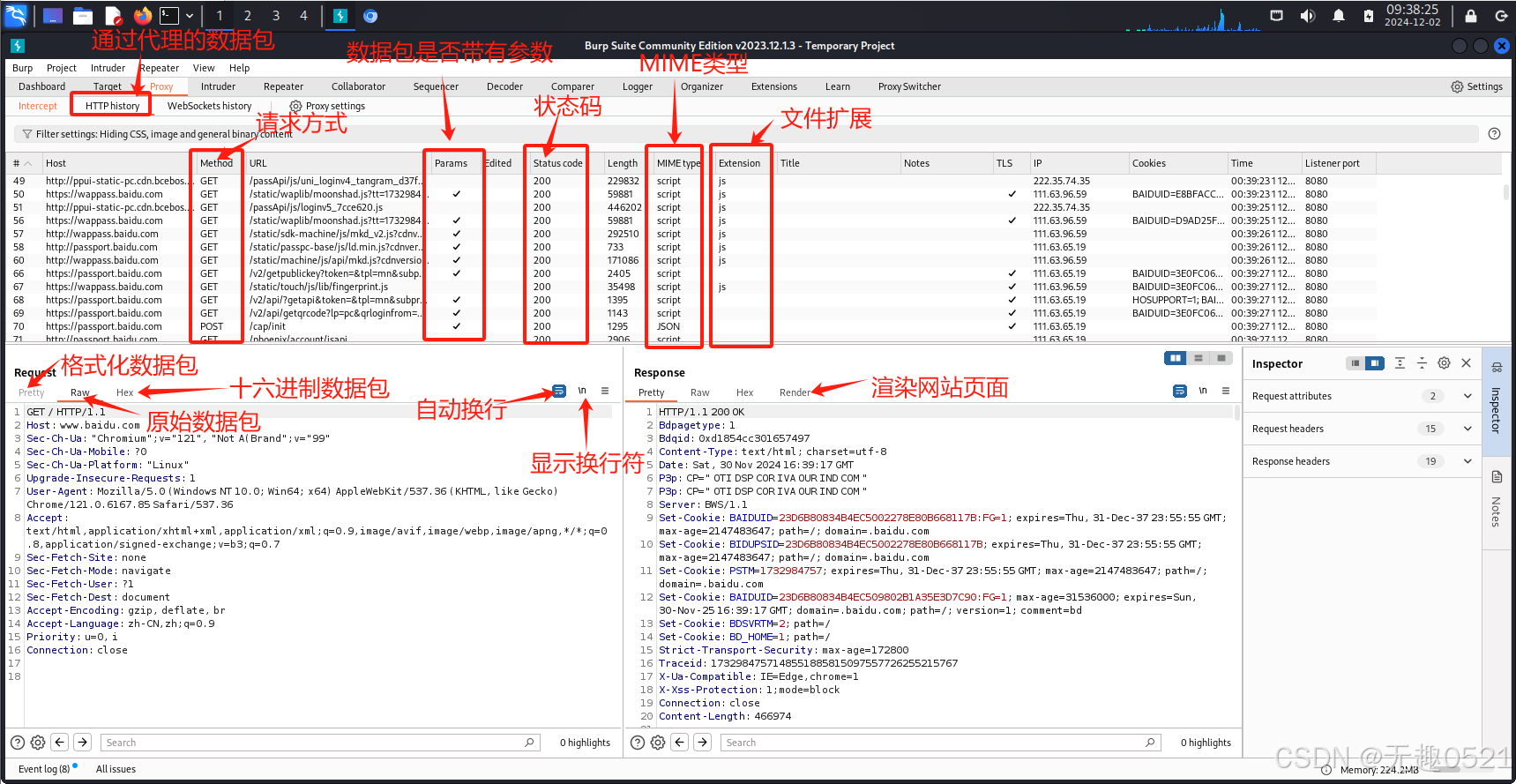Go to previous Request search match

[60, 743]
